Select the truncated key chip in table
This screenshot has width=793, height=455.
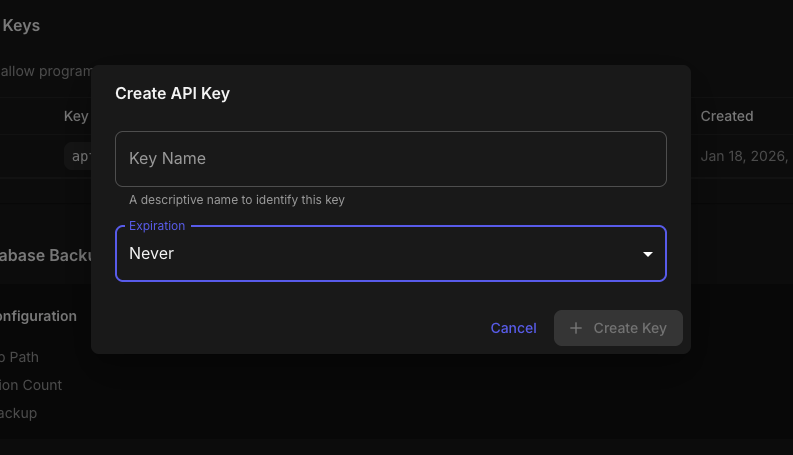[80, 156]
